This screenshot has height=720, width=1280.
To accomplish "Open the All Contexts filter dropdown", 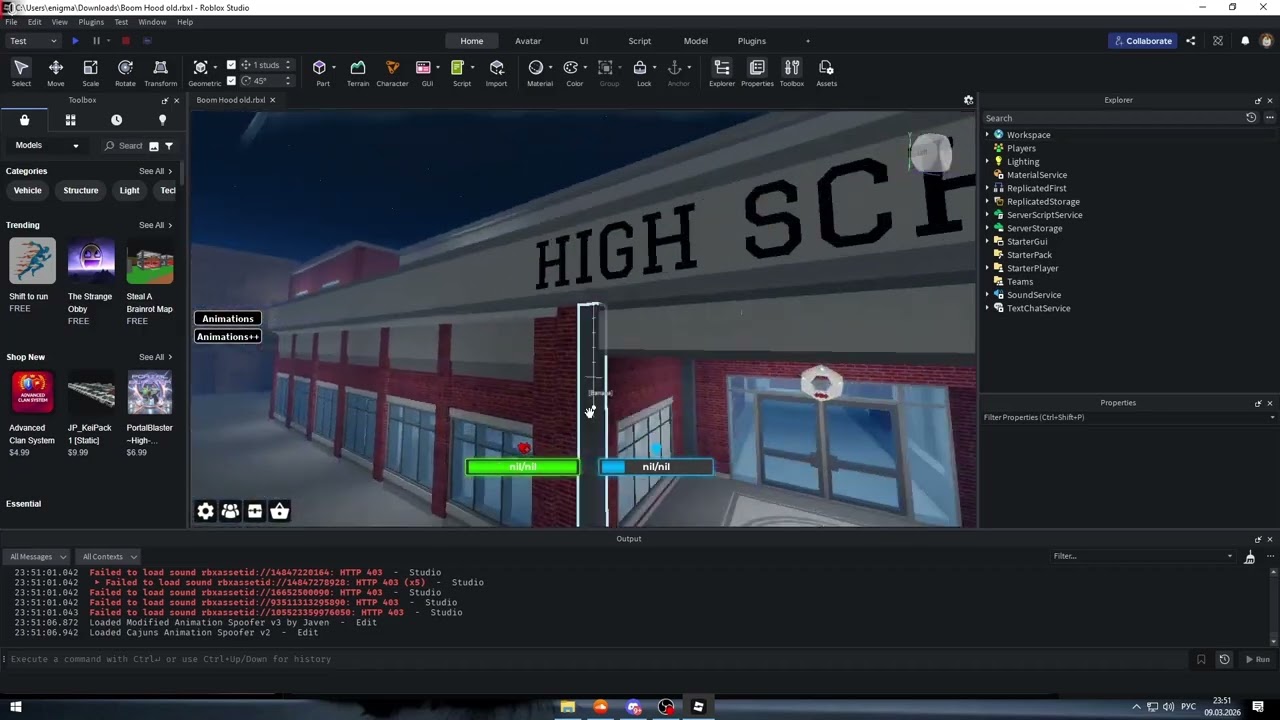I will 108,557.
